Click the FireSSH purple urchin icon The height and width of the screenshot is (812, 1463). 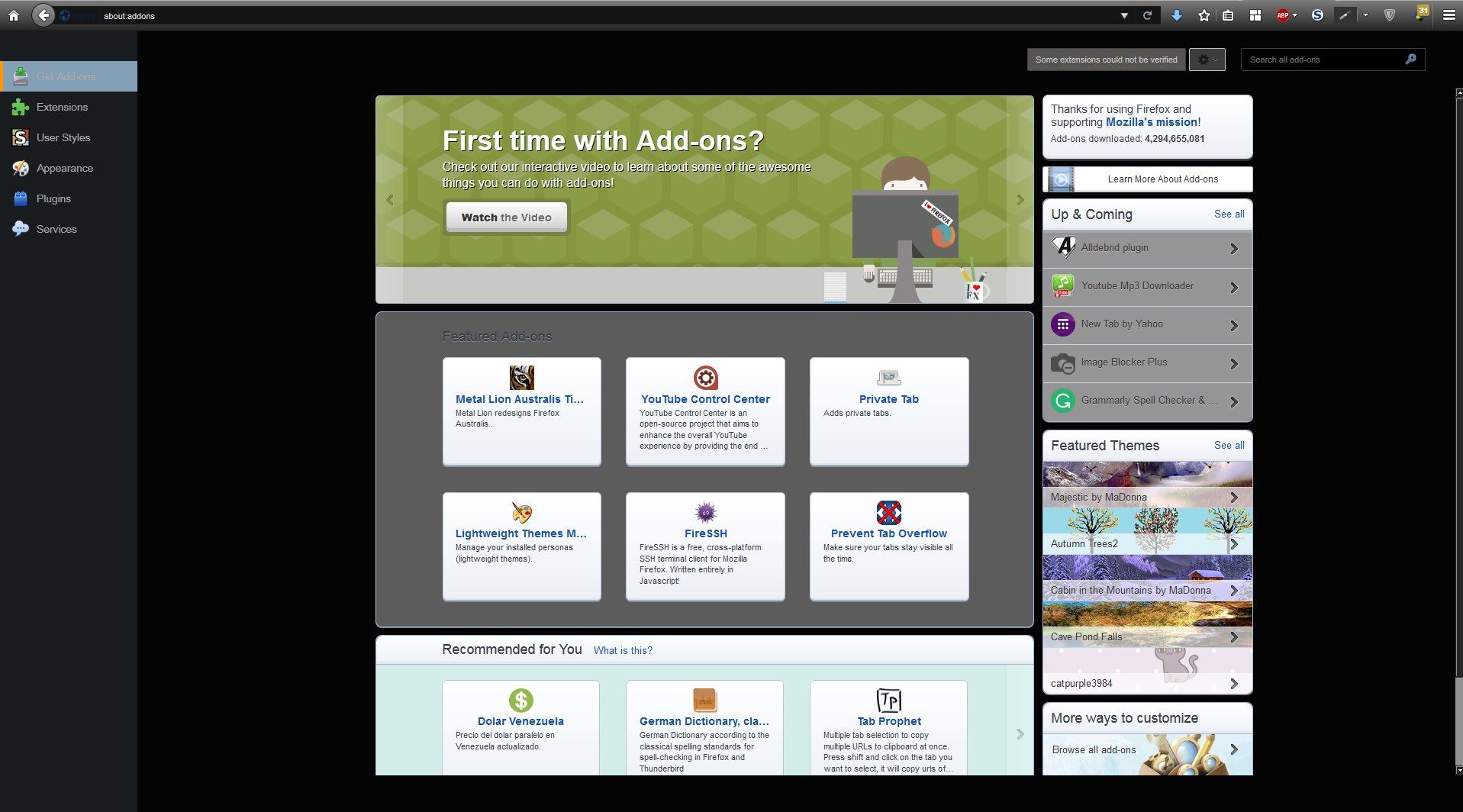[x=705, y=512]
